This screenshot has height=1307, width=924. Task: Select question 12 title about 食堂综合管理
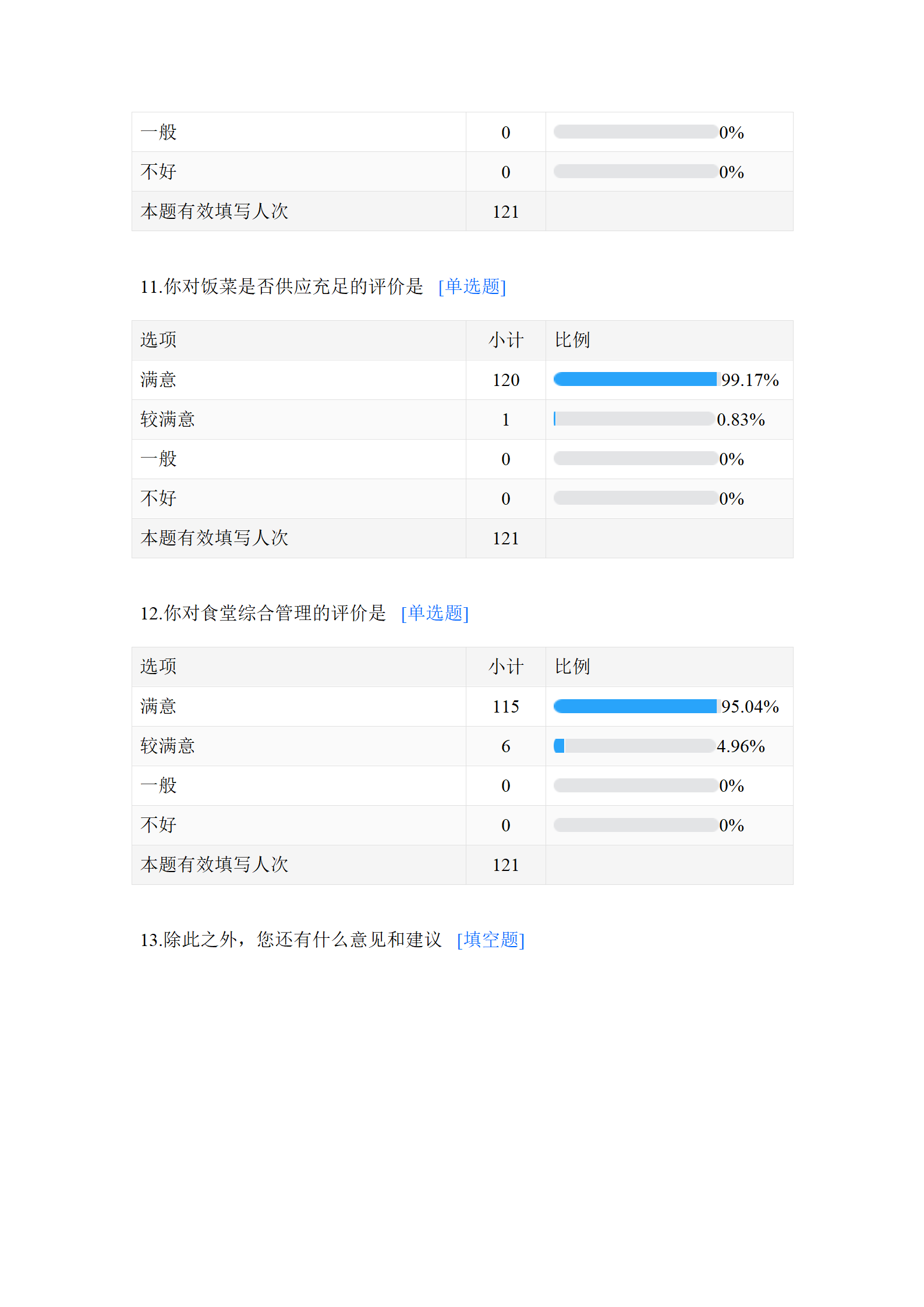coord(263,613)
